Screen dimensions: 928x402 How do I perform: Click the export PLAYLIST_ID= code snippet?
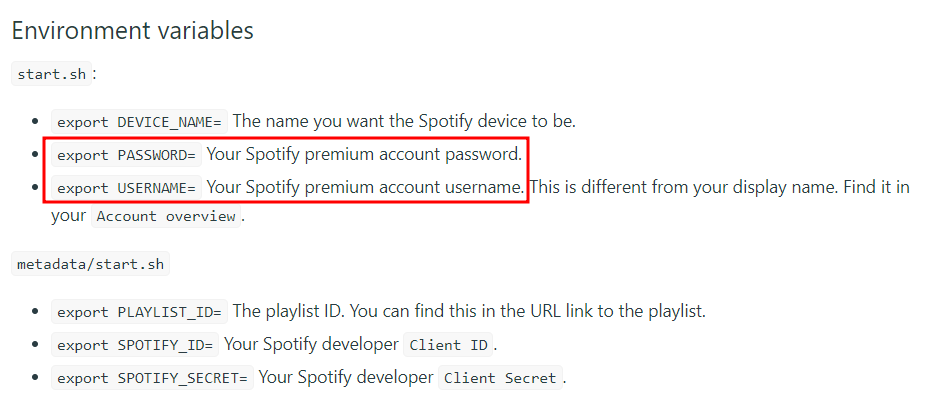[x=140, y=311]
